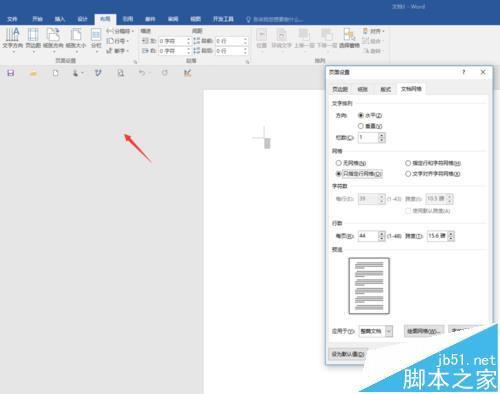Switch to the 版式 tab in dialog
Viewport: 500px width, 394px height.
386,89
